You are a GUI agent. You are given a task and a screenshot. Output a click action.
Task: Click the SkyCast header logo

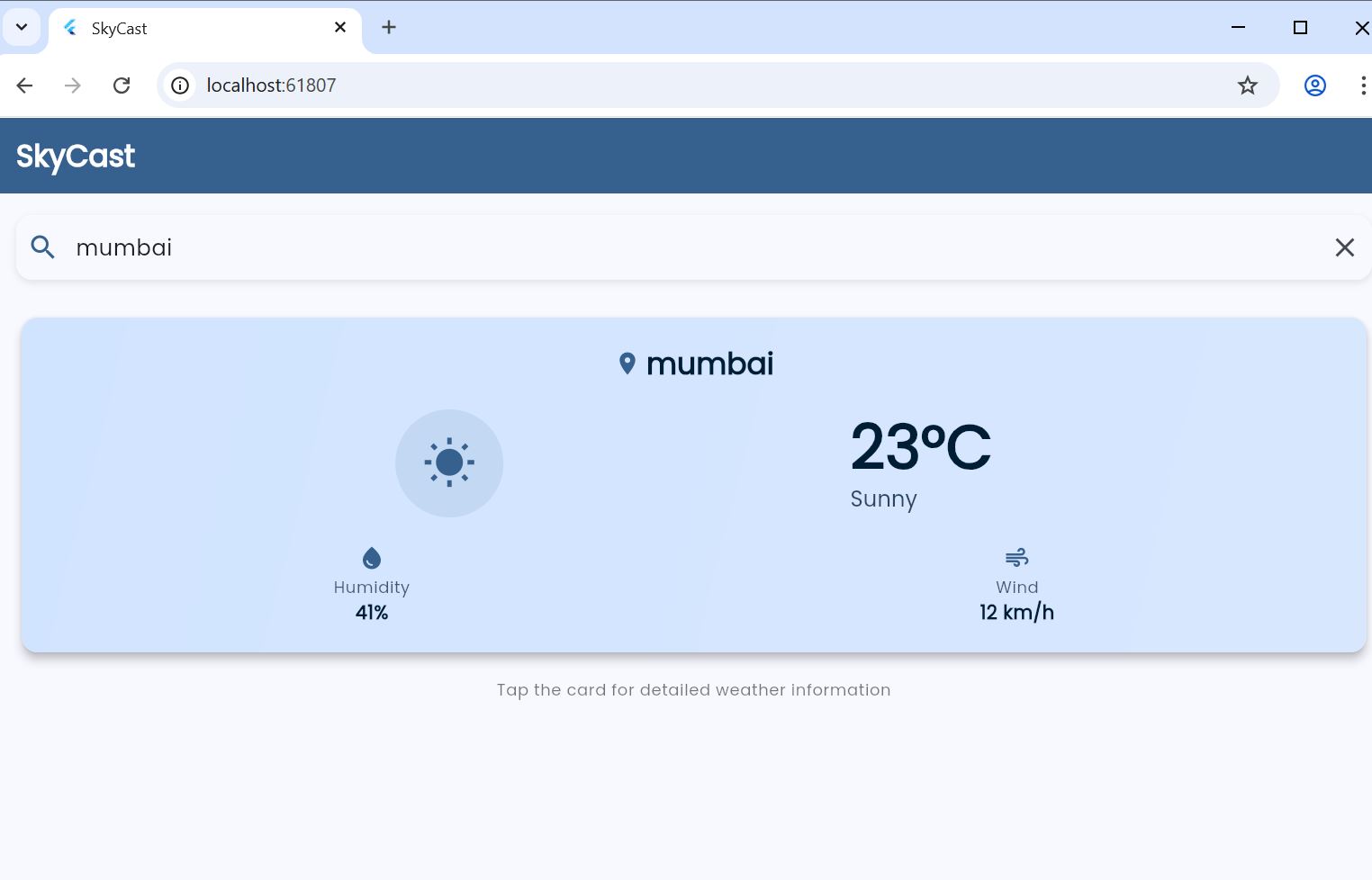coord(76,156)
